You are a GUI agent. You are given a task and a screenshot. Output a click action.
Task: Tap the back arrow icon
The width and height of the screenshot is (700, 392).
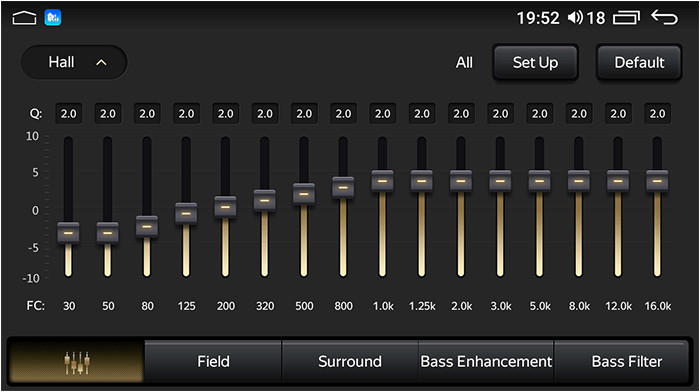click(664, 17)
